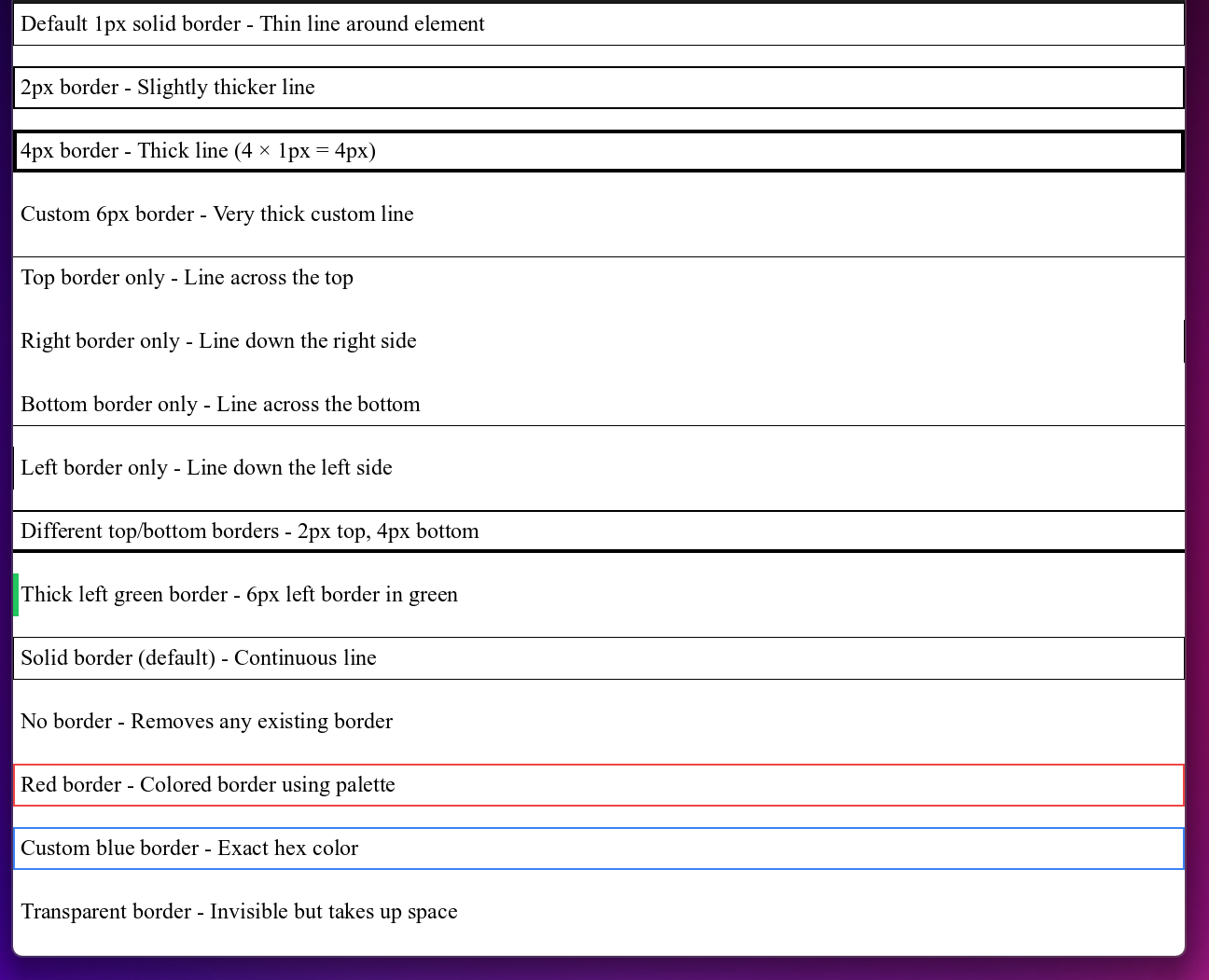Viewport: 1209px width, 980px height.
Task: Select the Left border only text
Action: click(x=206, y=468)
